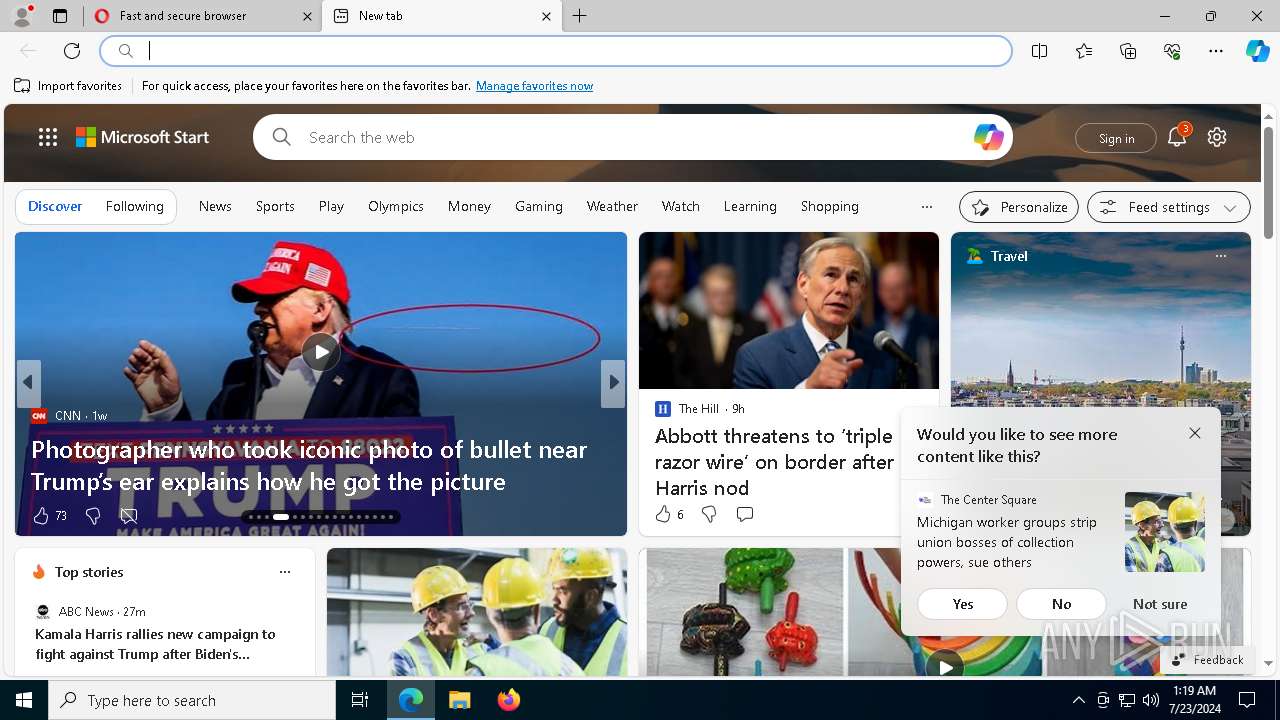Click the Copilot icon in web search box
1280x720 pixels.
click(988, 137)
